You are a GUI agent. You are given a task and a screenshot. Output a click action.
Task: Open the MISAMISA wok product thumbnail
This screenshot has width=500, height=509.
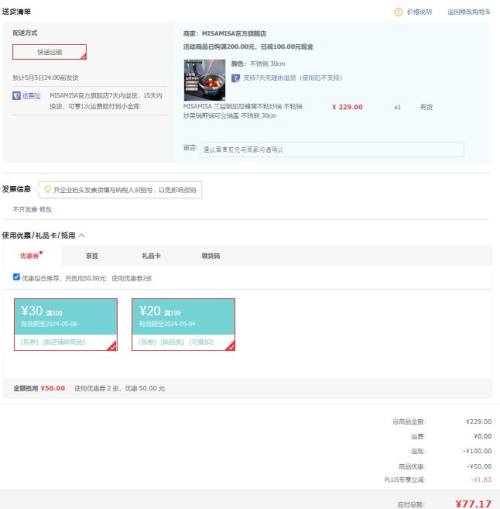205,80
